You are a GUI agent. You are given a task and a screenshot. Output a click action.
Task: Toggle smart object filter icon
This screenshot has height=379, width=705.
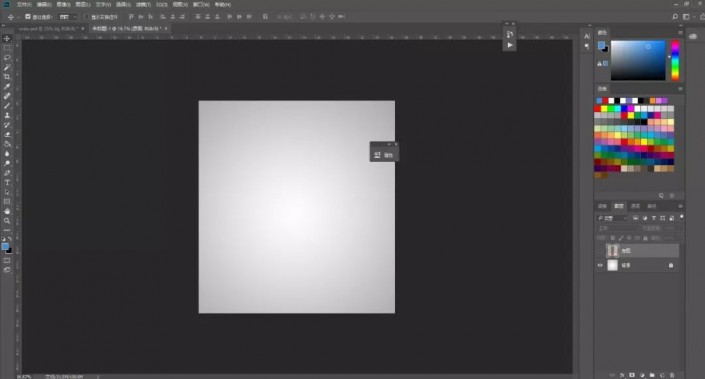coord(672,218)
